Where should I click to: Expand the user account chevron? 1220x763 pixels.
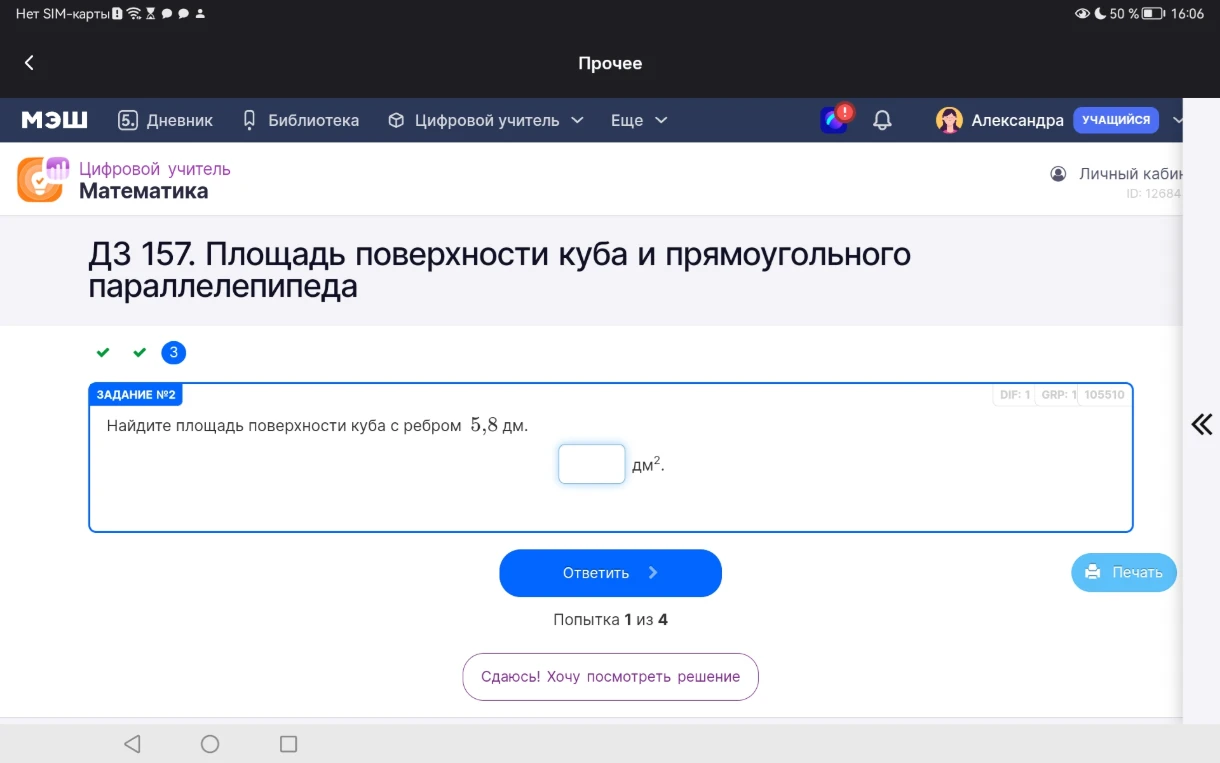pos(1176,120)
